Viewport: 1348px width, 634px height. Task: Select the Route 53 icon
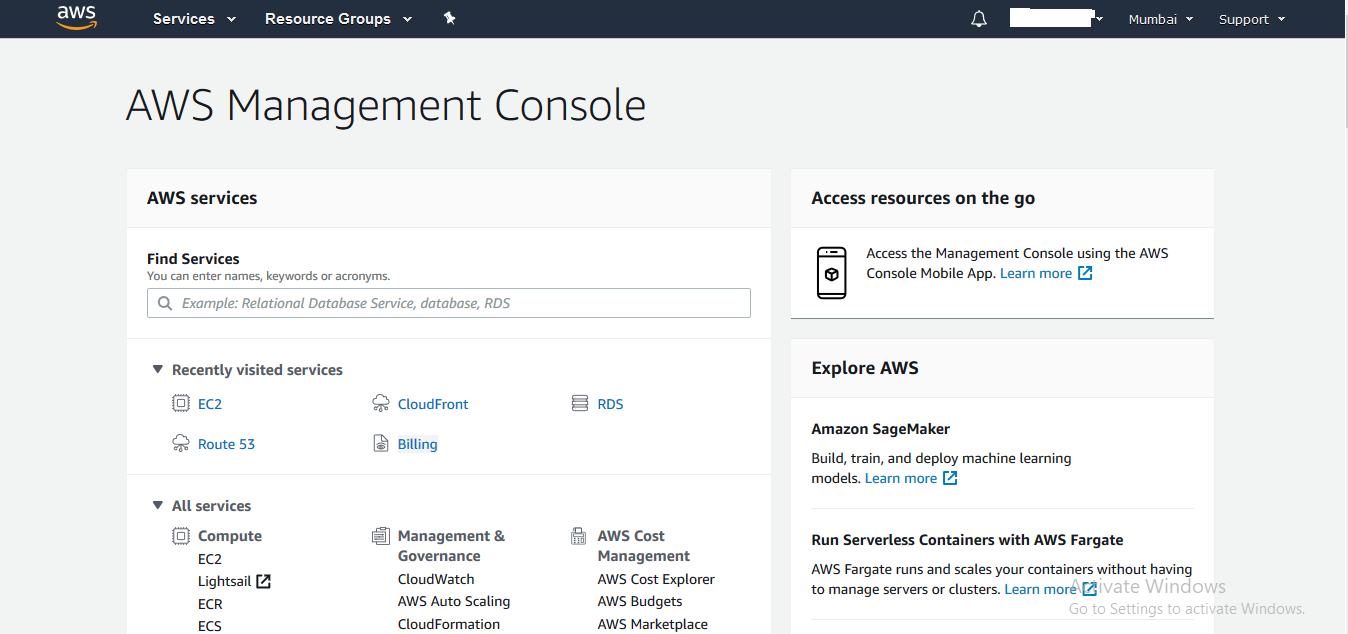(x=182, y=443)
